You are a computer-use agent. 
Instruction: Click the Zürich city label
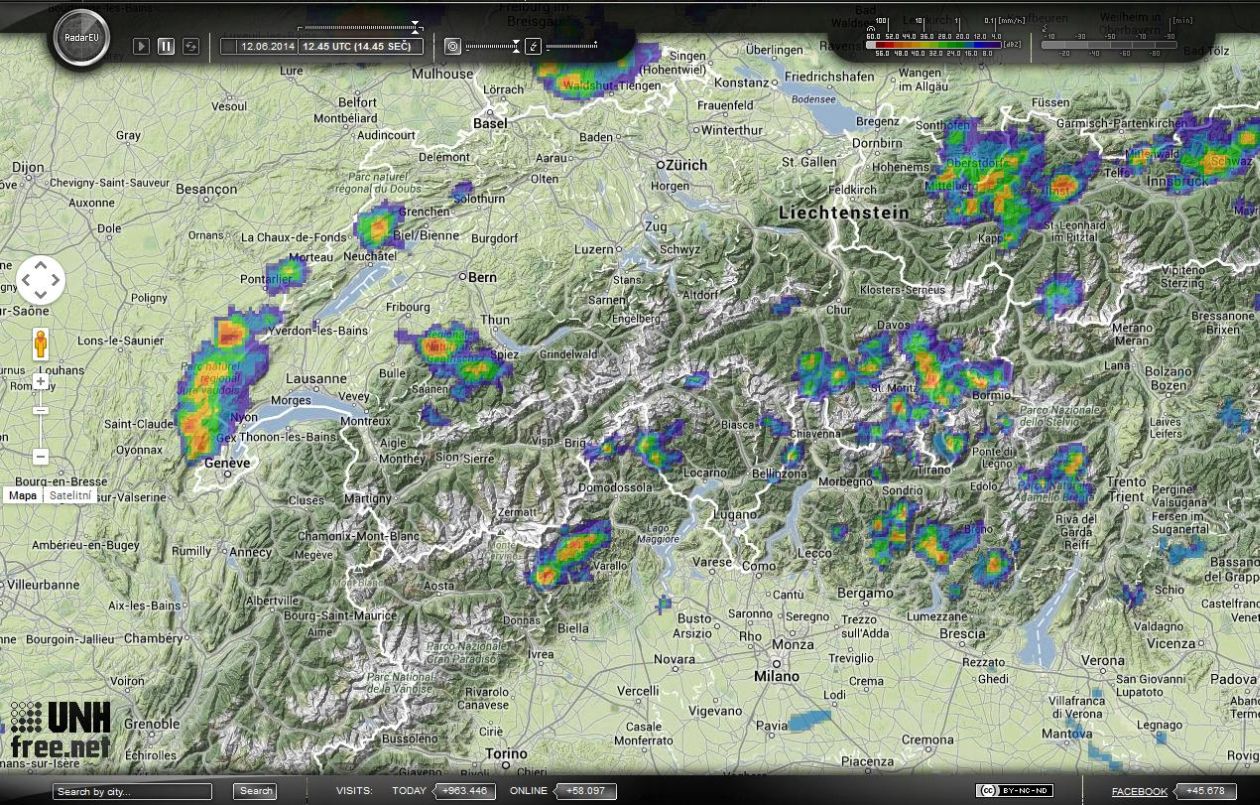pyautogui.click(x=686, y=164)
